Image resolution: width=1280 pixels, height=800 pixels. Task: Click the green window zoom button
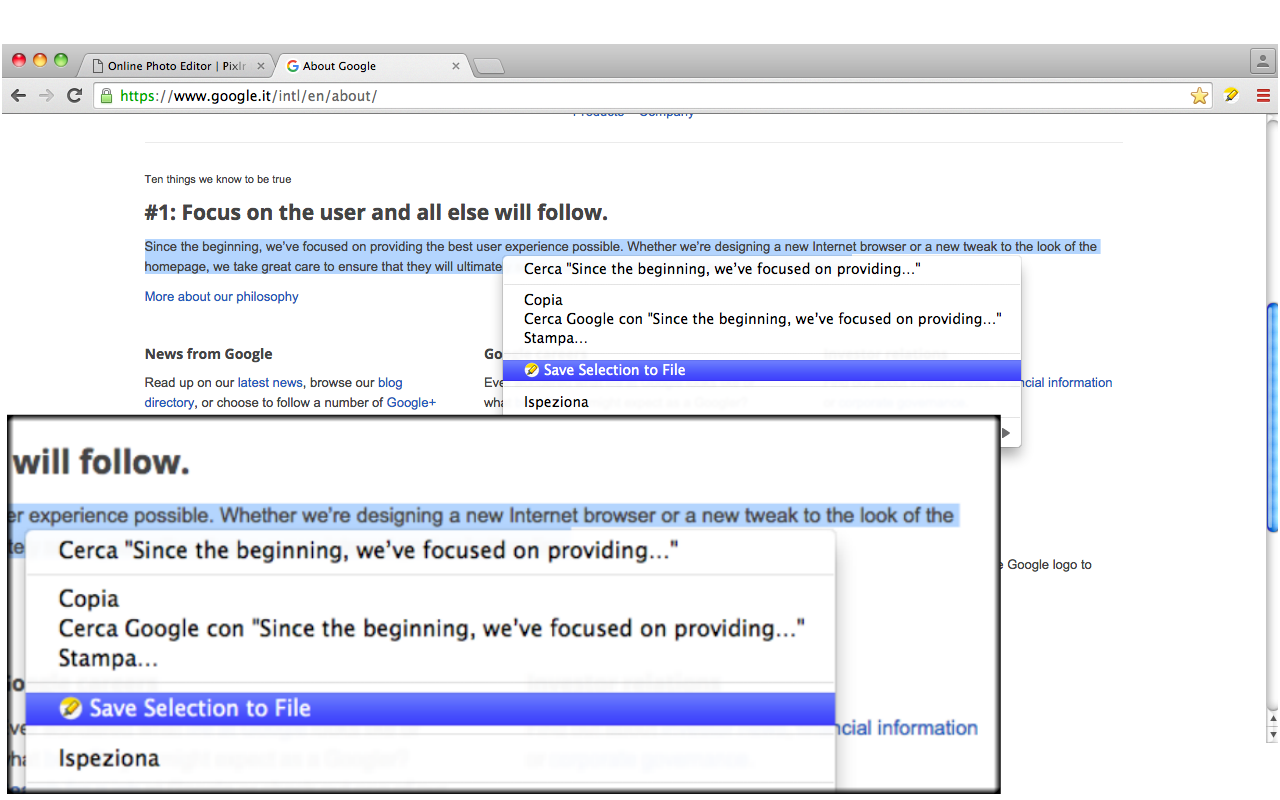61,60
